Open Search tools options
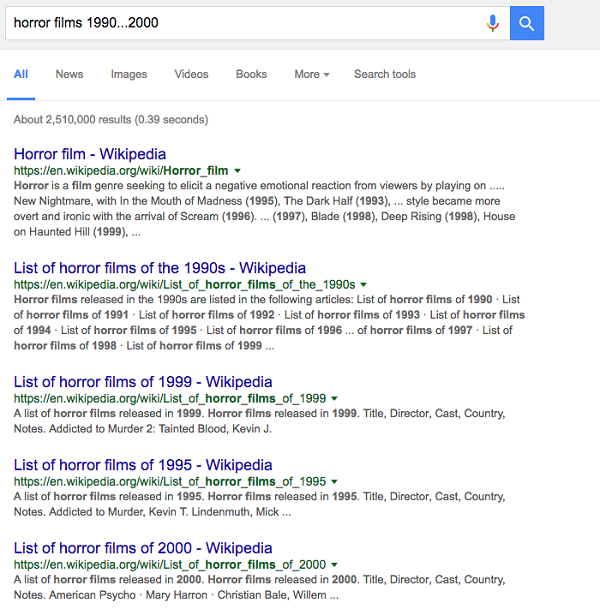Viewport: 600px width, 615px height. pos(384,74)
